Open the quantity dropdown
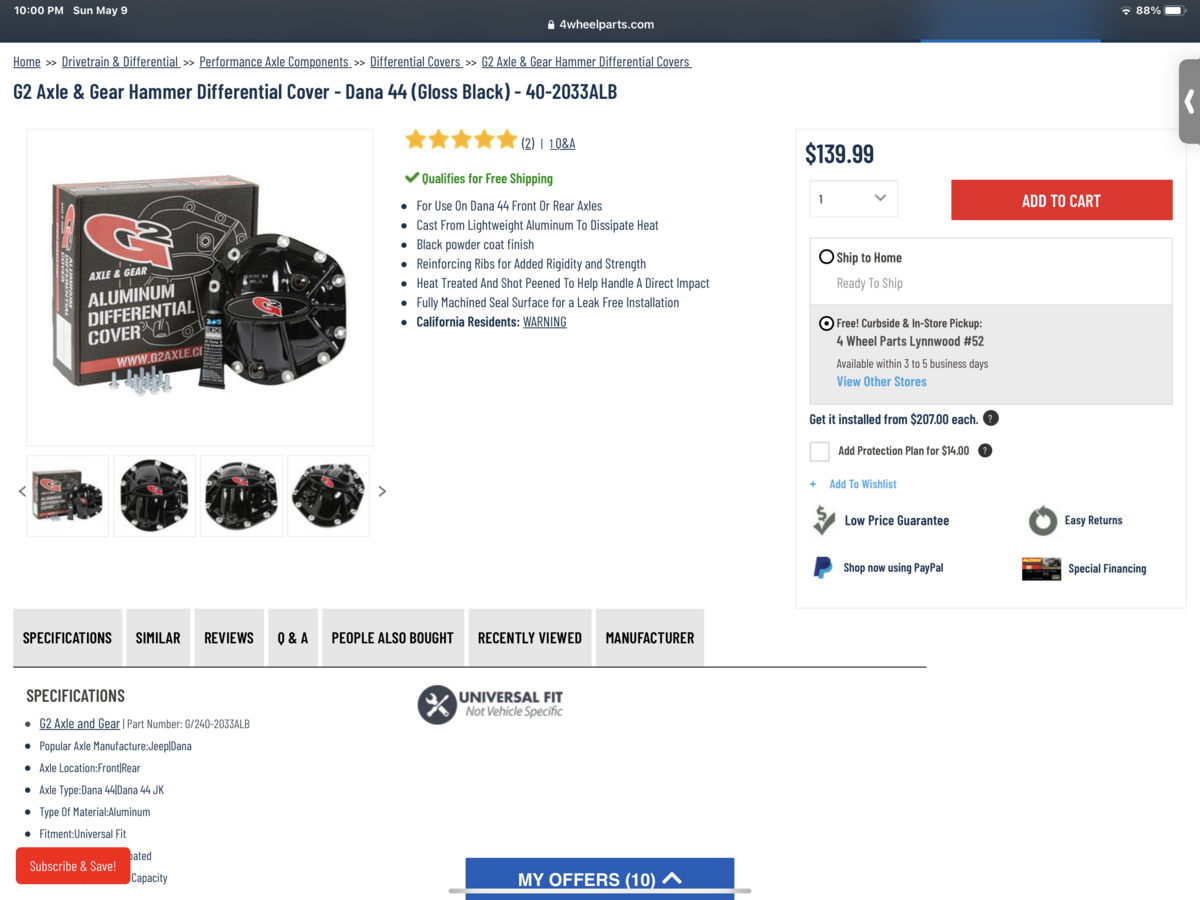 (853, 198)
